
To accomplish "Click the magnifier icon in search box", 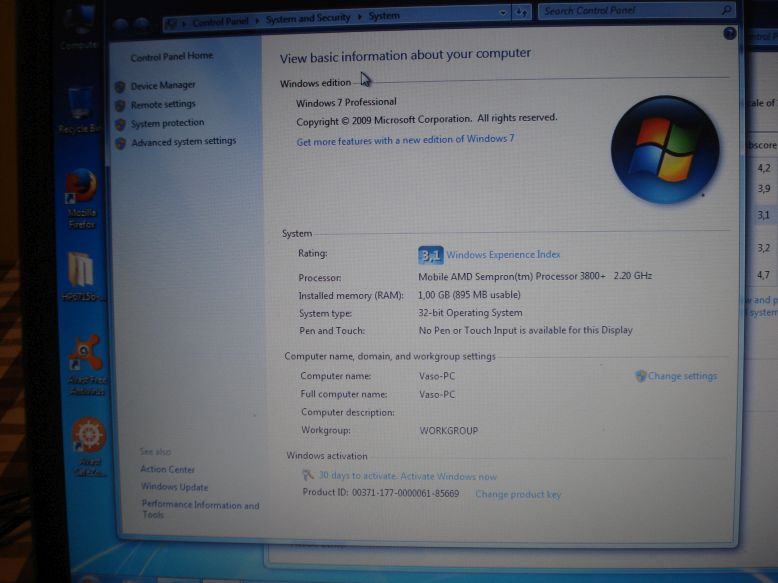I will 726,9.
